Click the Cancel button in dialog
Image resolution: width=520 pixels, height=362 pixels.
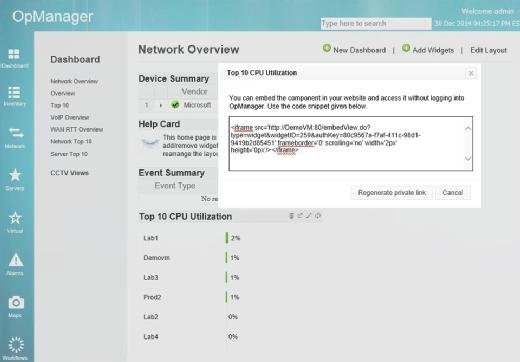pos(453,193)
